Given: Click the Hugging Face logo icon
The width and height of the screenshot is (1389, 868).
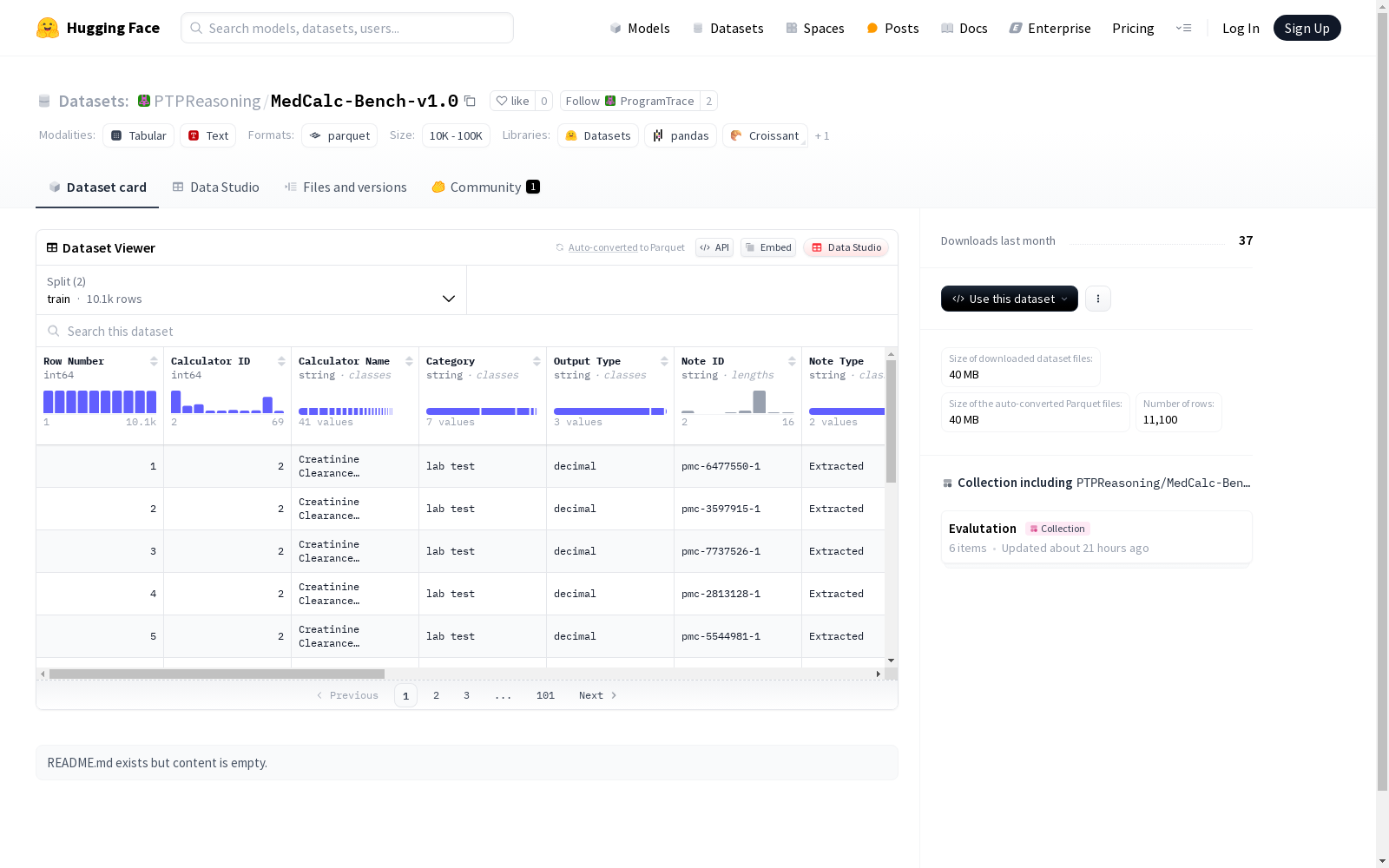Looking at the screenshot, I should pos(48,28).
